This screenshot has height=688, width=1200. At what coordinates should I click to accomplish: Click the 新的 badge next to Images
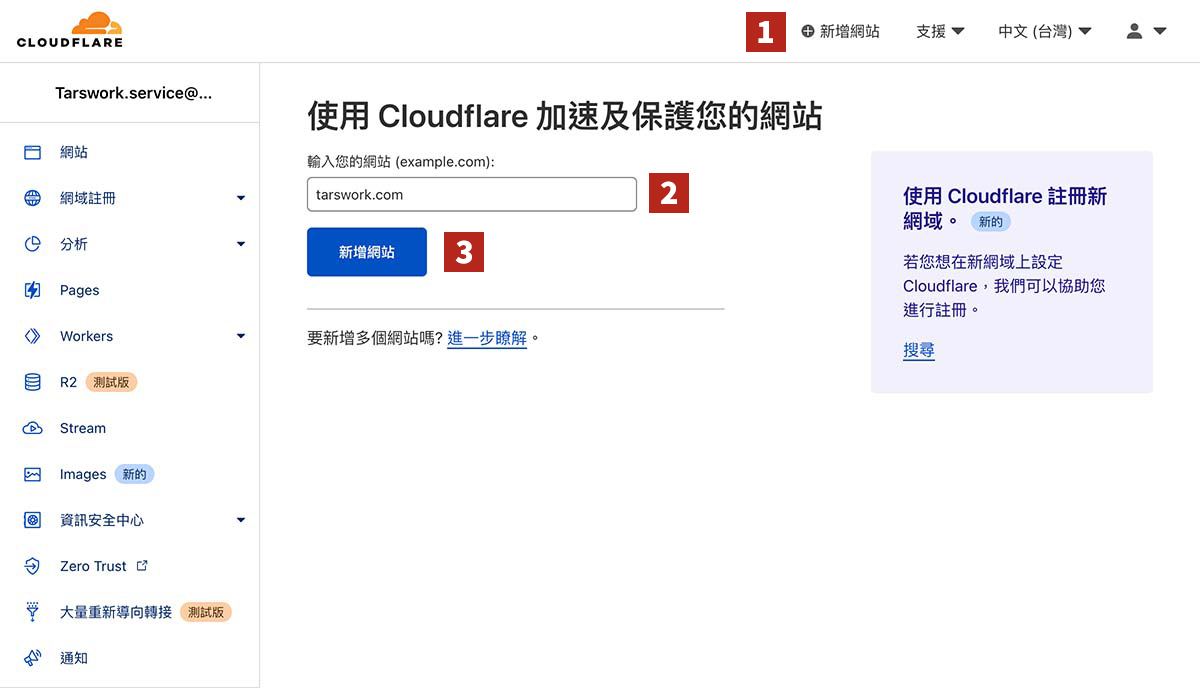click(134, 474)
